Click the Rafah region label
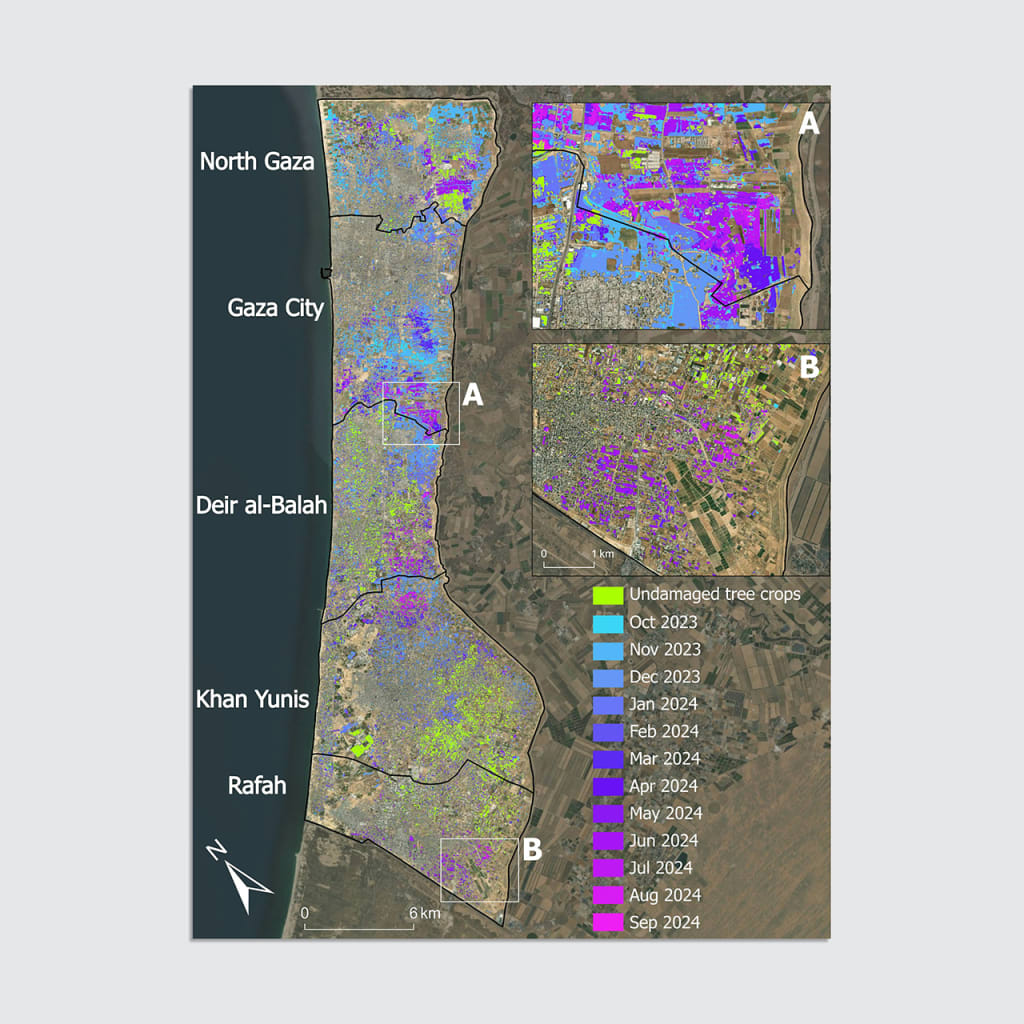Screen dimensions: 1024x1024 coord(257,785)
